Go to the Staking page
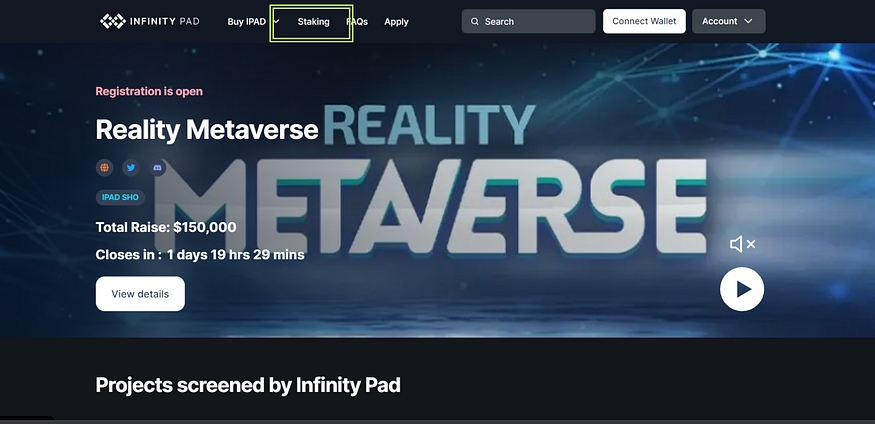Screen dimensions: 875x424 [313, 21]
